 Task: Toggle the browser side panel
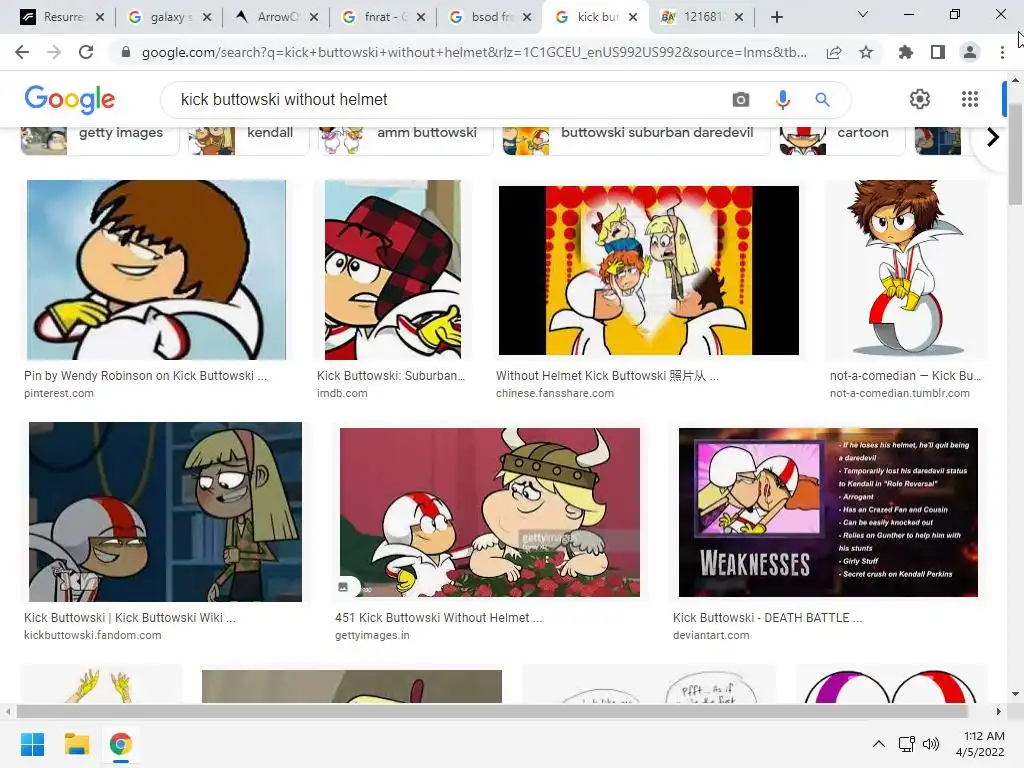(938, 52)
